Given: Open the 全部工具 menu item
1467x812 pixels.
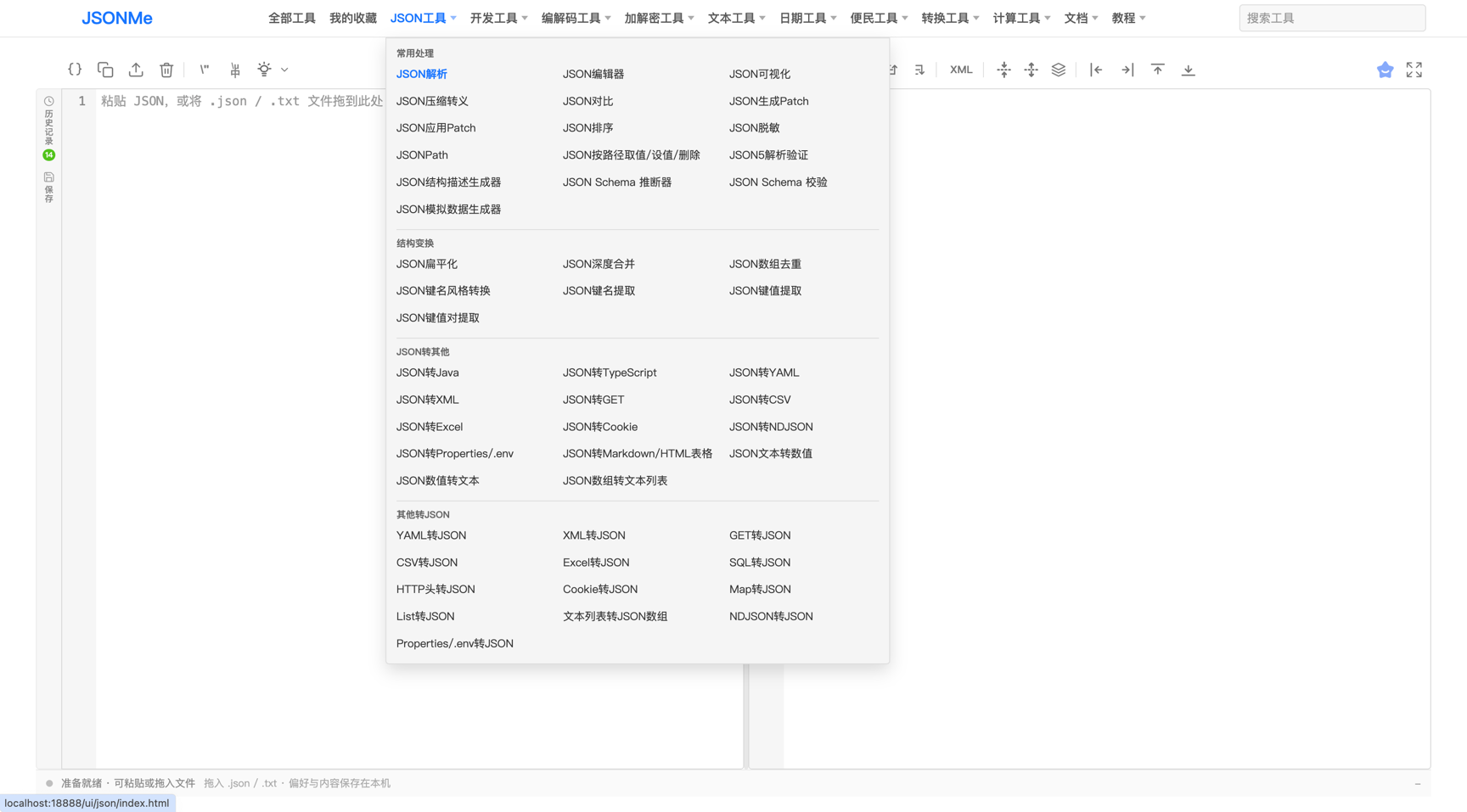Looking at the screenshot, I should coord(292,18).
